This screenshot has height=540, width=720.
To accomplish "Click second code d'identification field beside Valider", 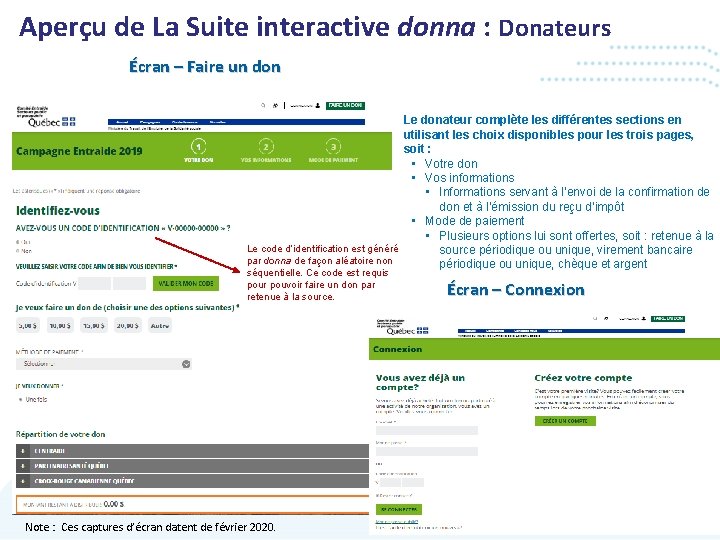I will pos(129,283).
